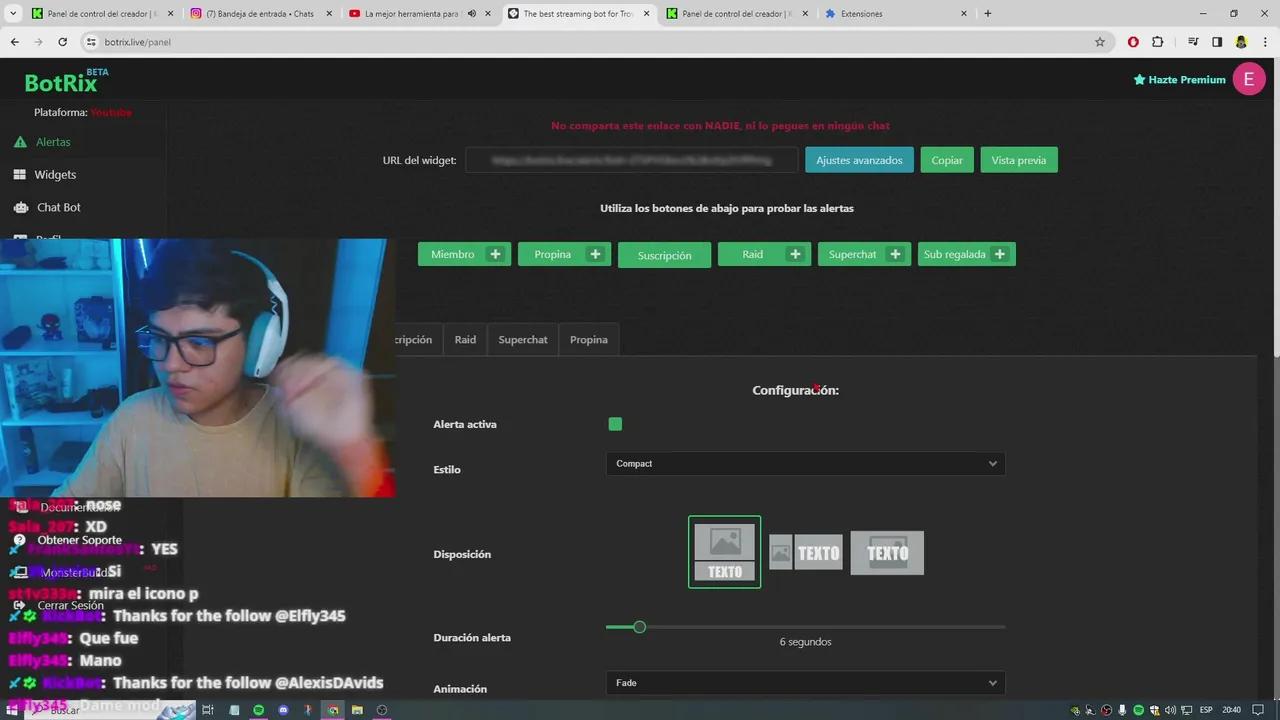Open Spotify from the taskbar
The image size is (1280, 720).
coord(258,710)
